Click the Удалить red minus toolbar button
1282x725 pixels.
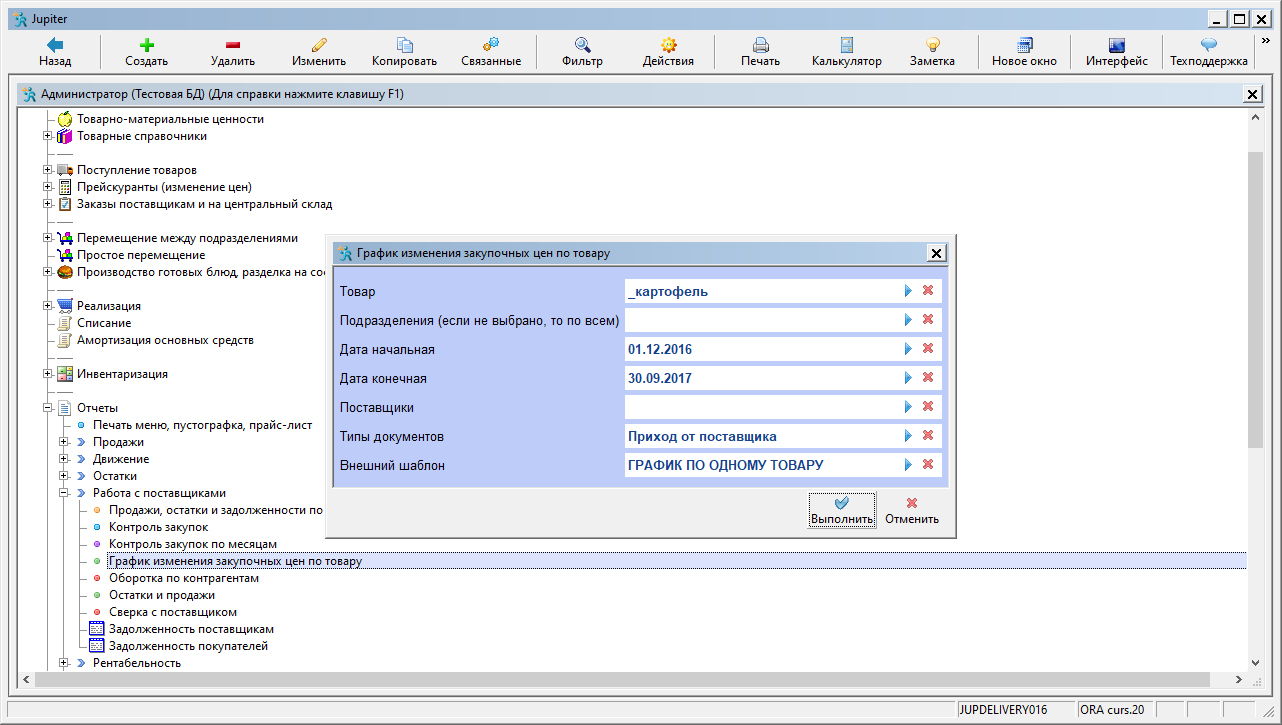click(x=233, y=52)
